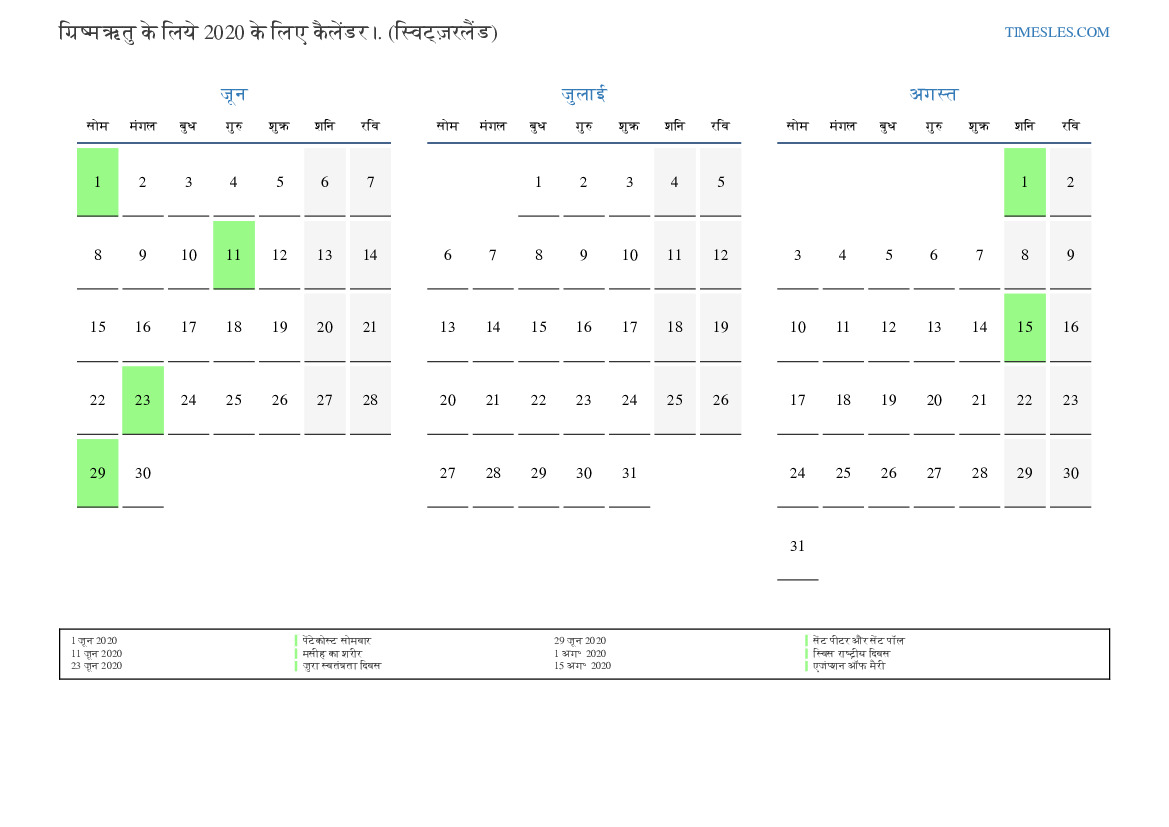1169x827 pixels.
Task: Select July 15 date cell
Action: 538,327
